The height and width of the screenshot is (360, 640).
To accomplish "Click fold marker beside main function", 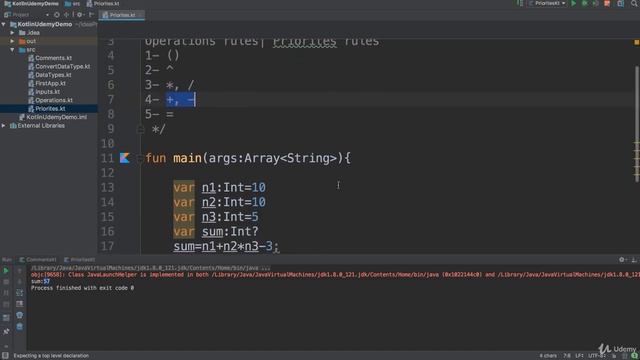I will (140, 158).
